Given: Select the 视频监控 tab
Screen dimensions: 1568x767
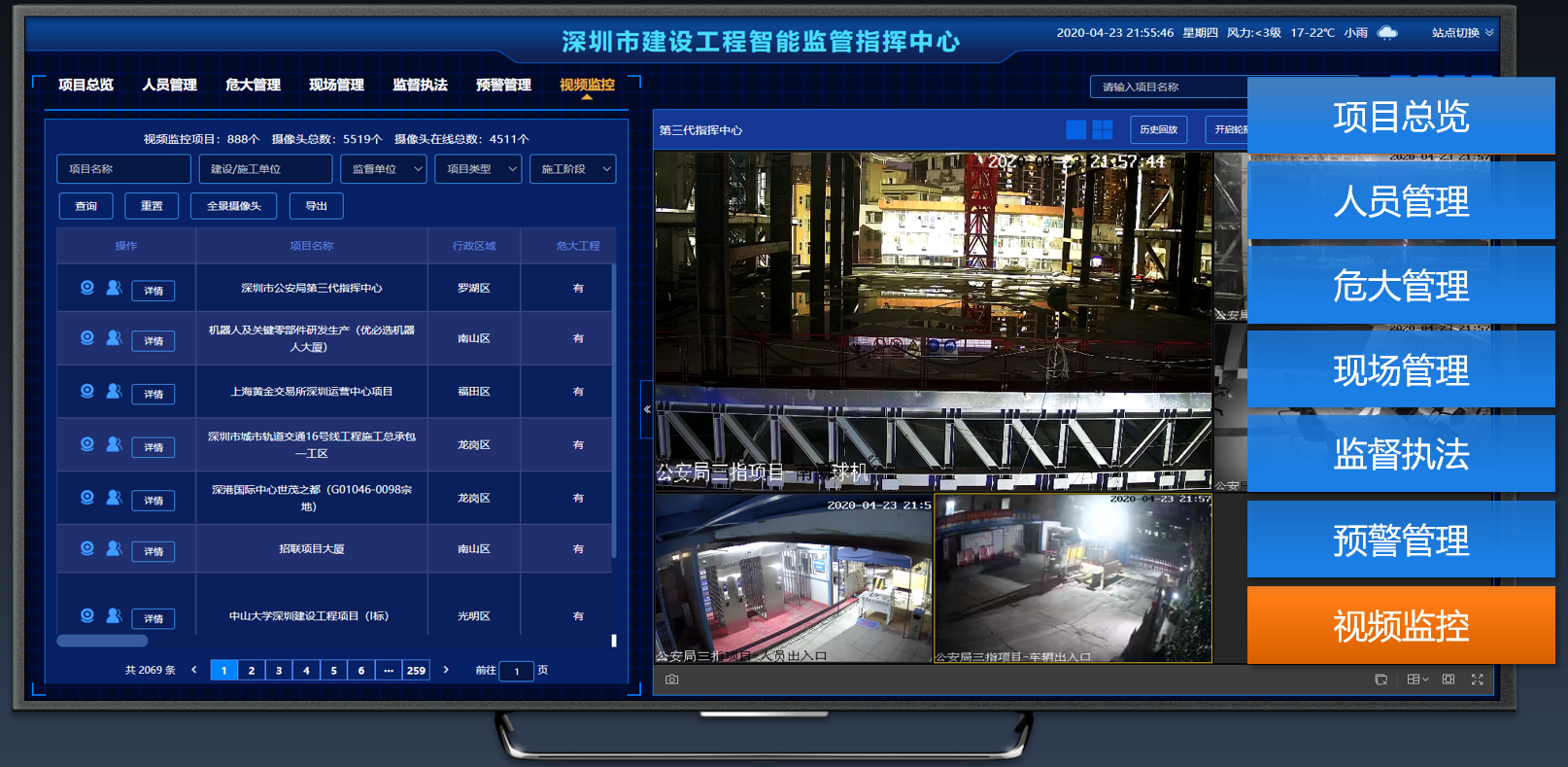Looking at the screenshot, I should click(x=587, y=85).
